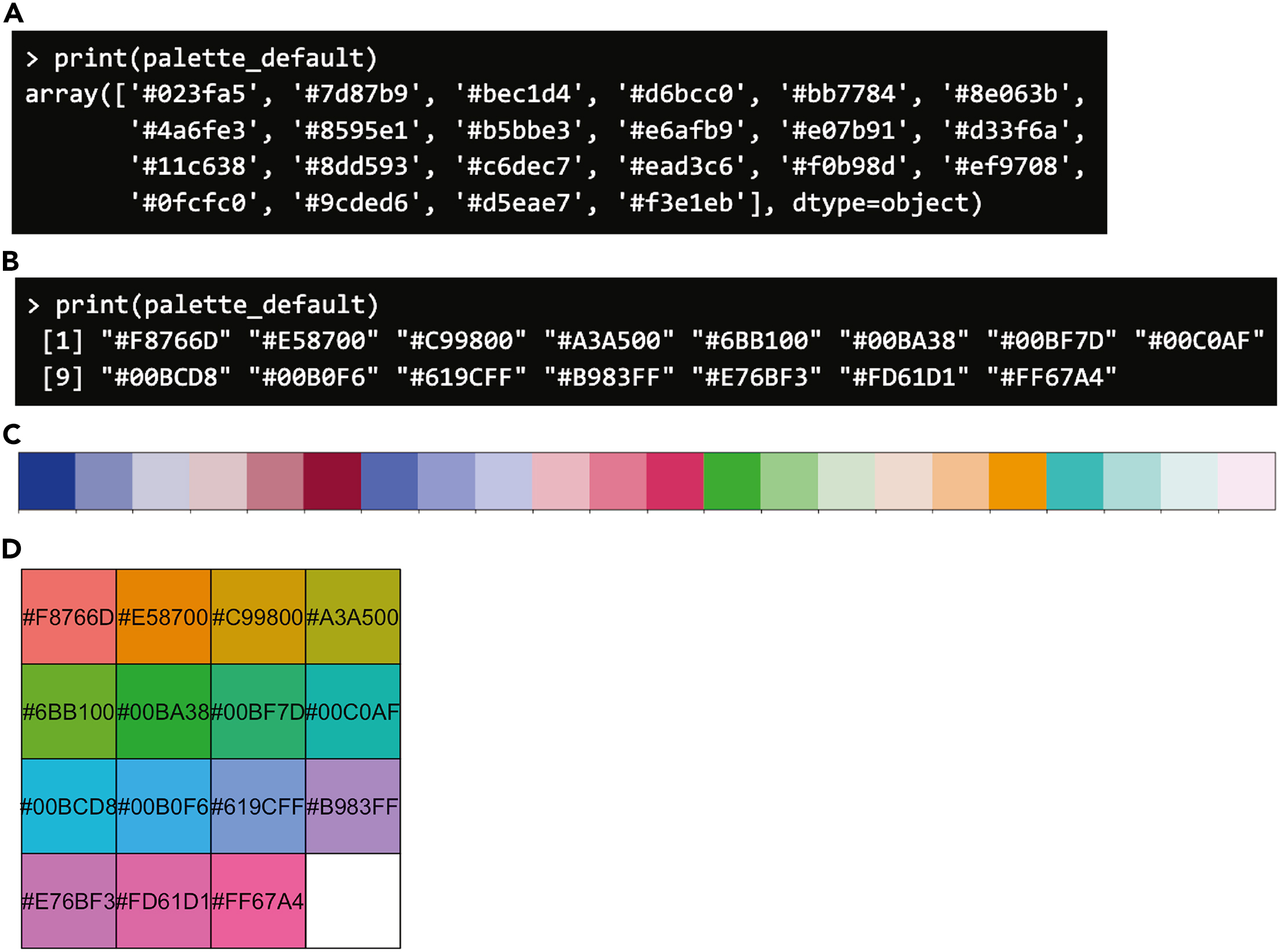Choose the vivid orange swatch in the palette strip
Screen dimensions: 1280x952
[1018, 481]
